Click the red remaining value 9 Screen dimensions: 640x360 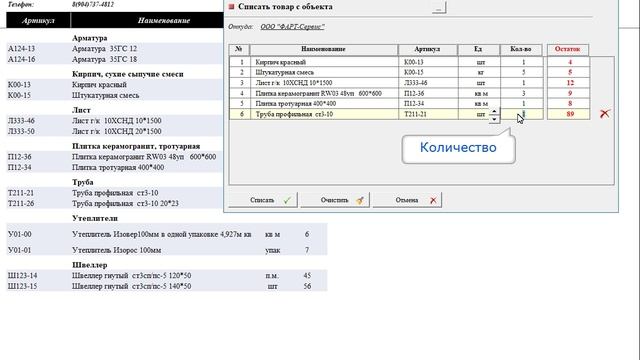click(570, 93)
